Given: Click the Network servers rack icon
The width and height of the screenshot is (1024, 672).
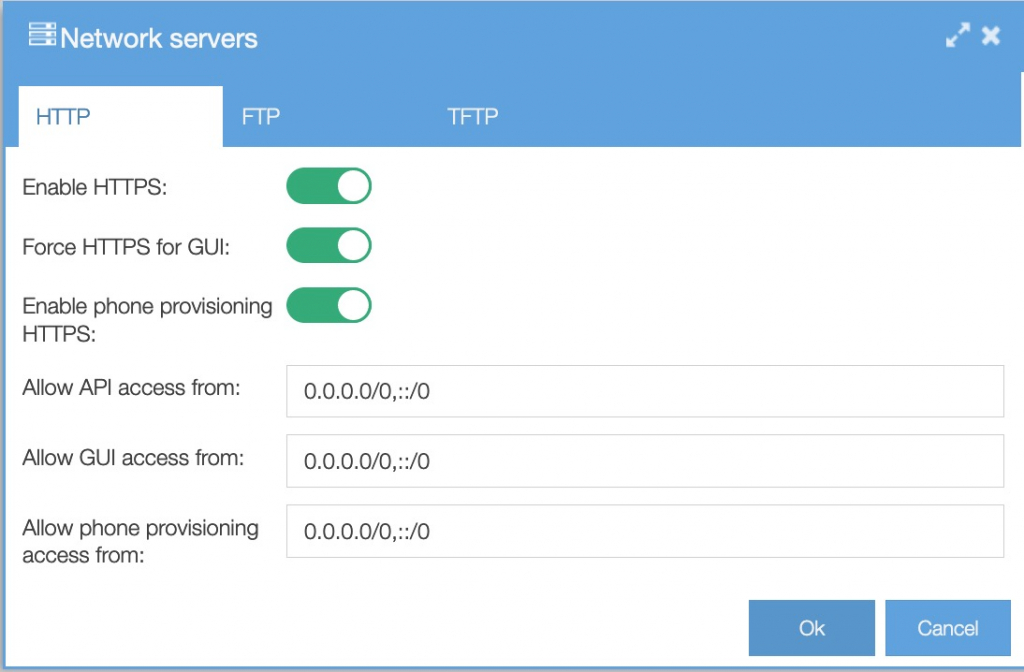Looking at the screenshot, I should (42, 37).
